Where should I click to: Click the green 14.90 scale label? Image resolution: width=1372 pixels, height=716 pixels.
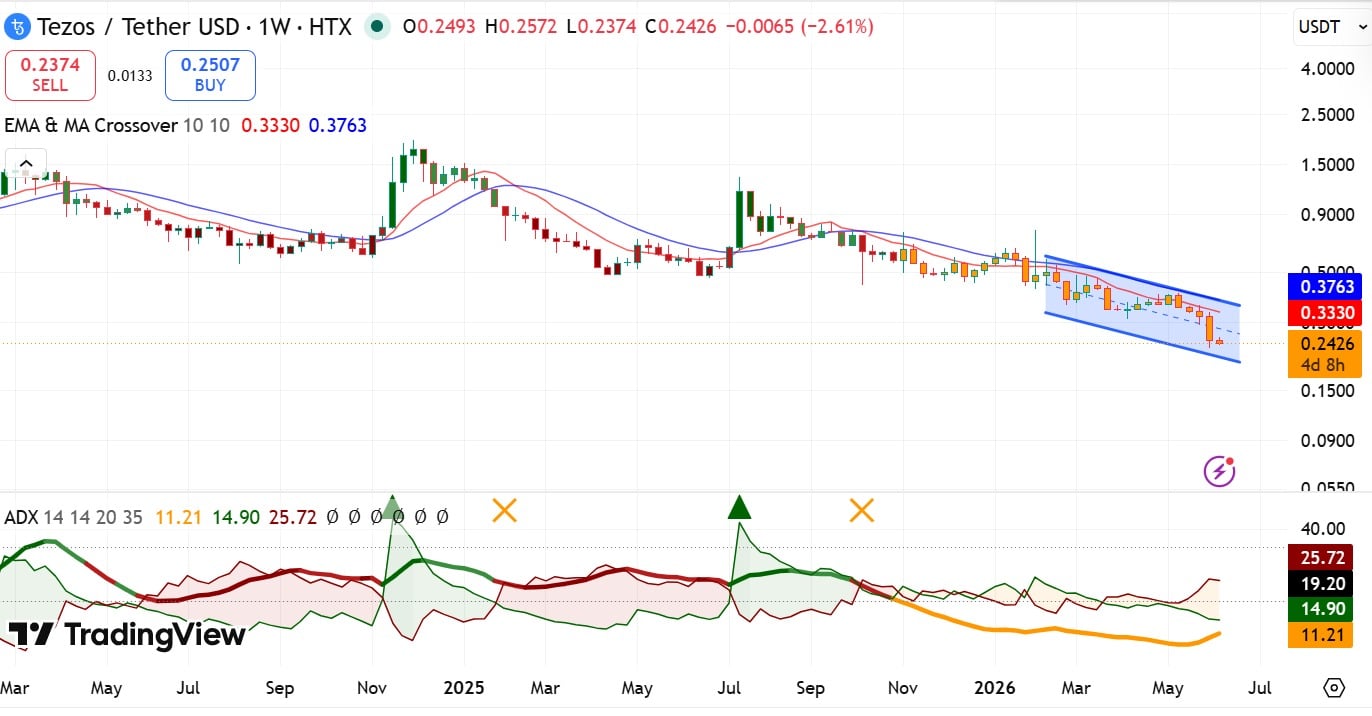pyautogui.click(x=1321, y=609)
